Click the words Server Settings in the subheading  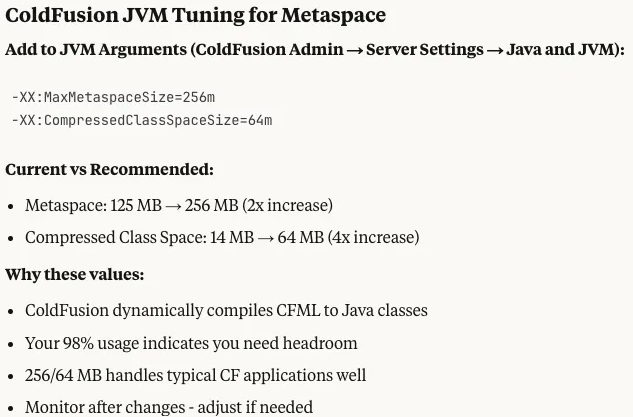[425, 50]
